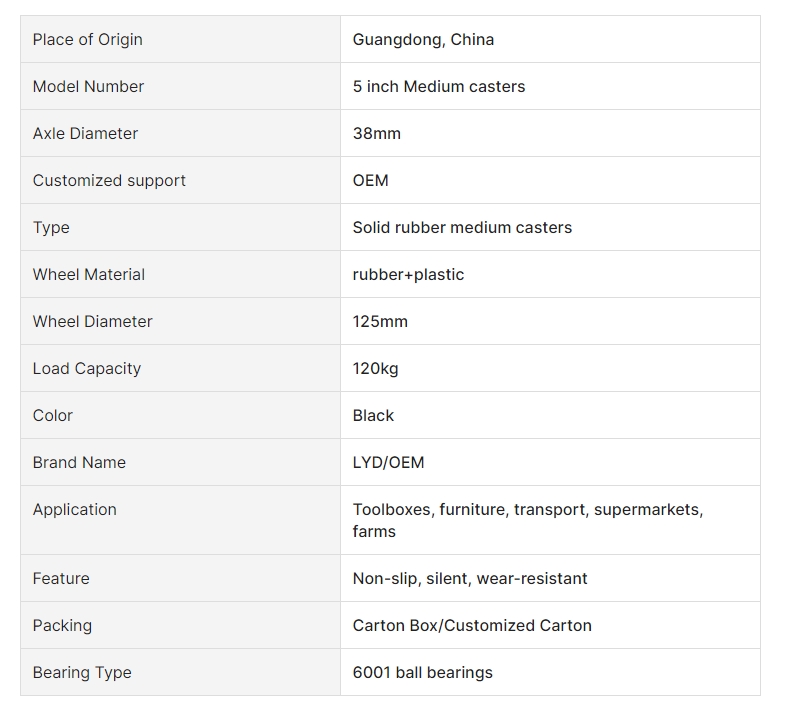Click the 'Guangdong, China' value

[x=423, y=40]
